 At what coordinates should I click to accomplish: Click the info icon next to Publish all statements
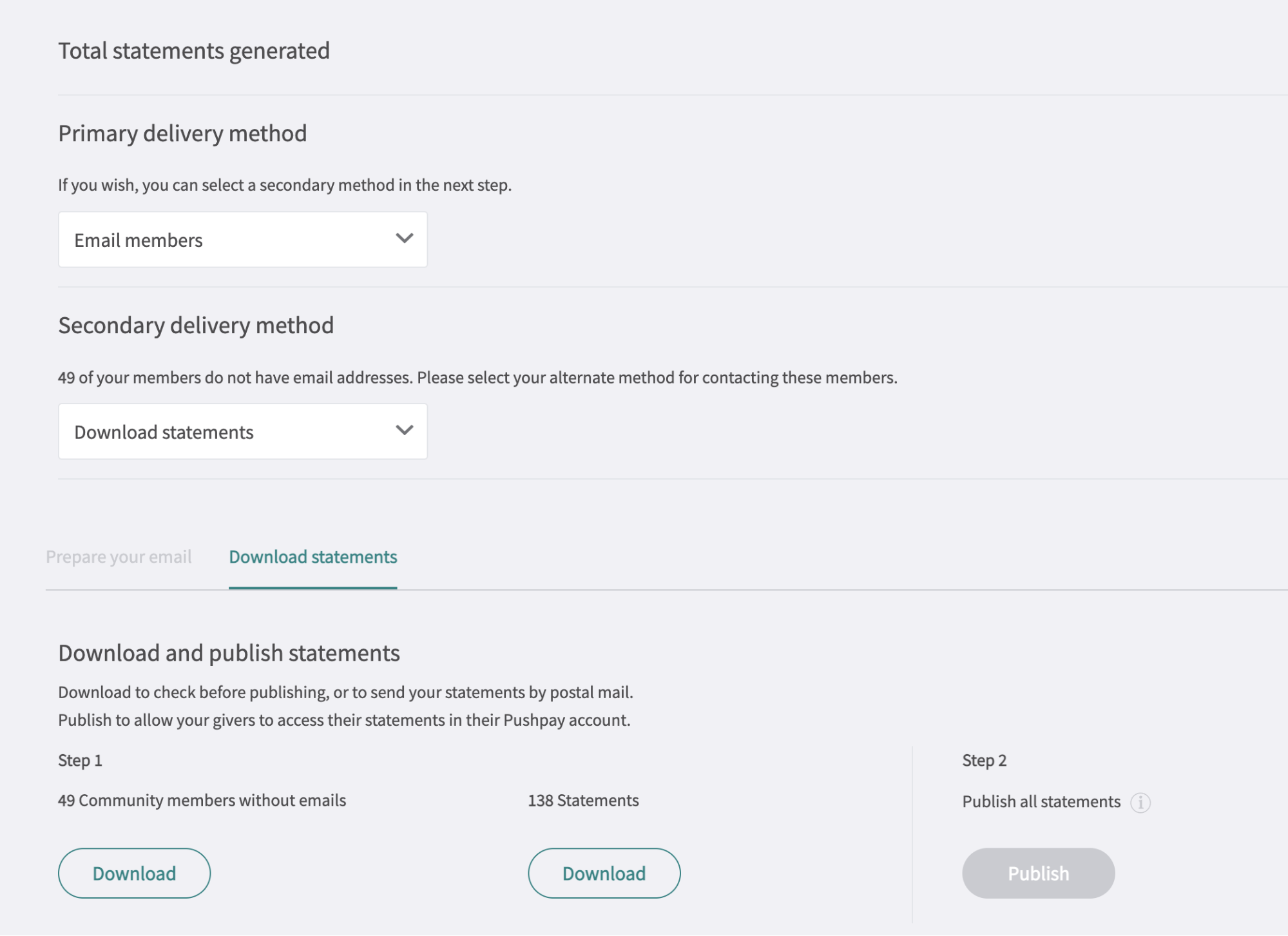pyautogui.click(x=1142, y=803)
